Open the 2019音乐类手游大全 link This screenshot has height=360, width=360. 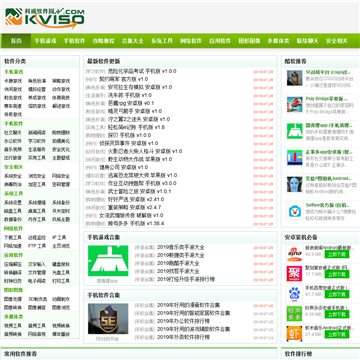[x=181, y=247]
